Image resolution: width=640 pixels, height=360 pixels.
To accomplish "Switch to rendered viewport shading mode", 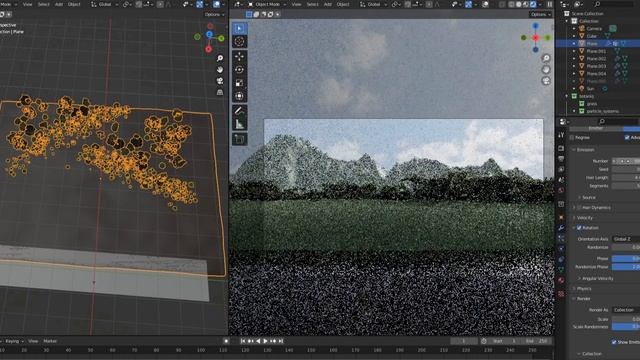I will coord(533,4).
